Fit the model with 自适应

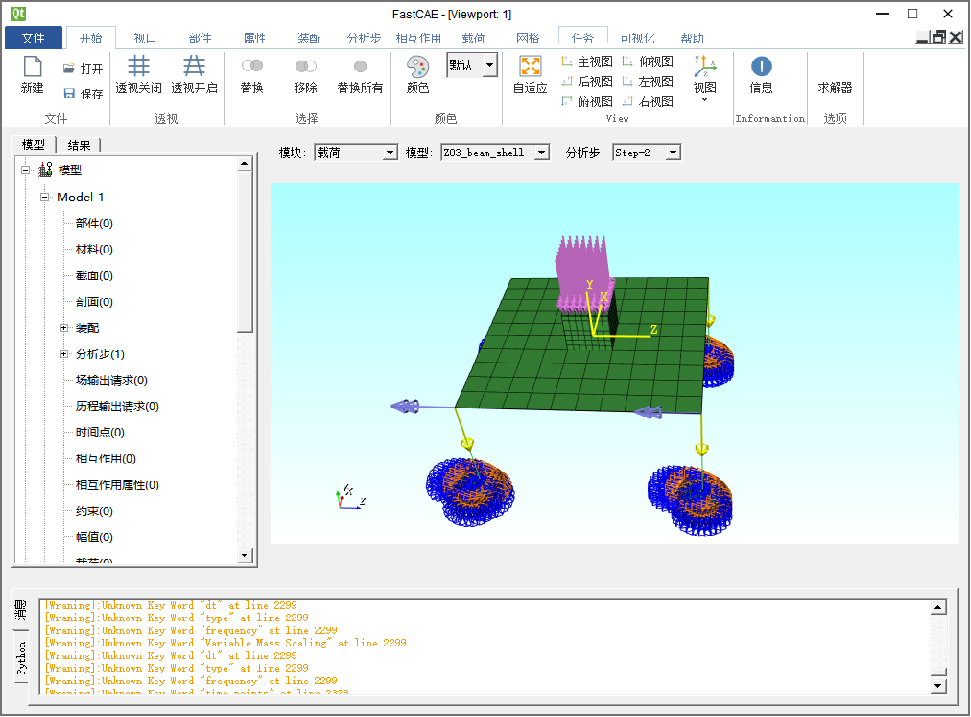(x=531, y=74)
